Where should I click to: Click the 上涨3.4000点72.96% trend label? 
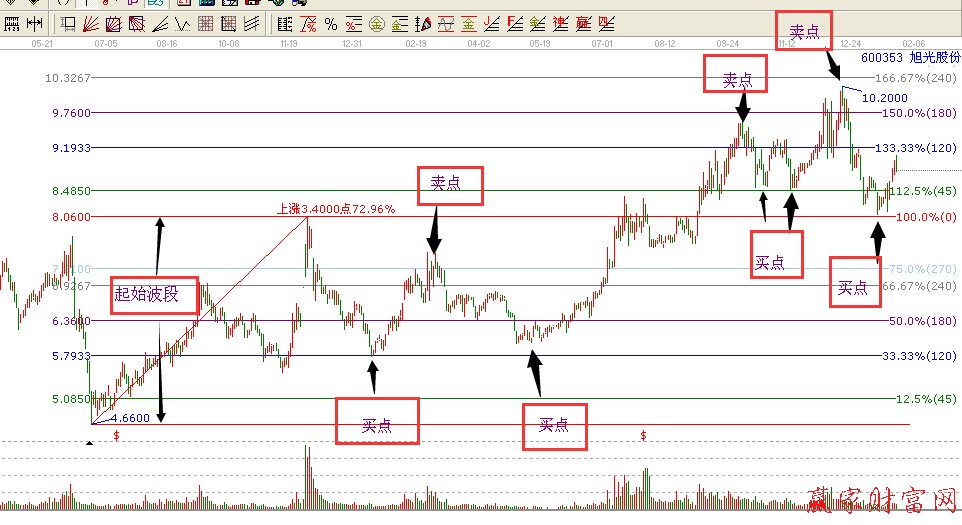(336, 209)
